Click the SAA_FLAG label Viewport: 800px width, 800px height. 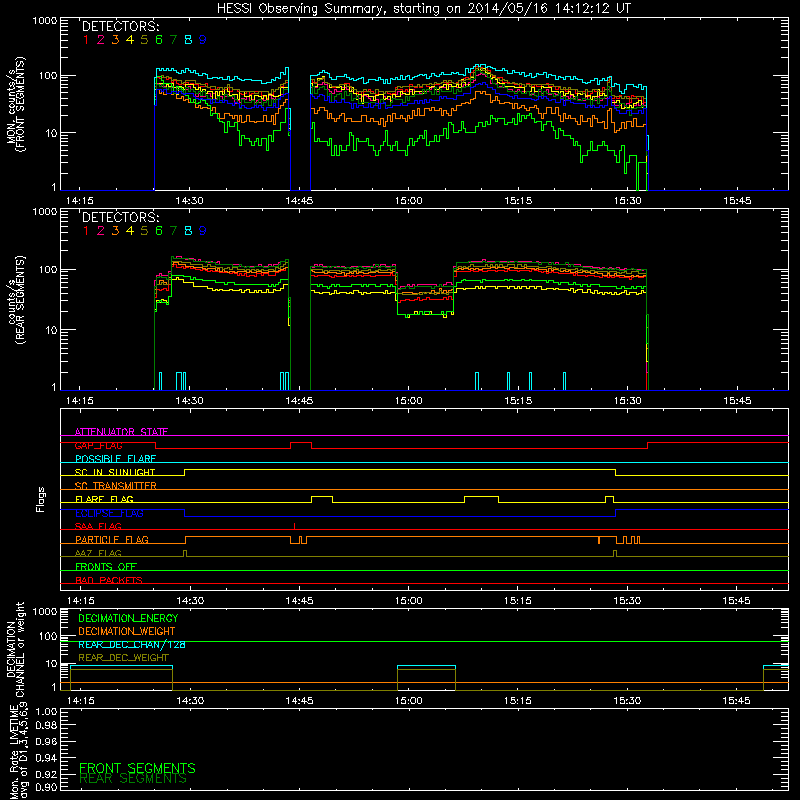98,526
